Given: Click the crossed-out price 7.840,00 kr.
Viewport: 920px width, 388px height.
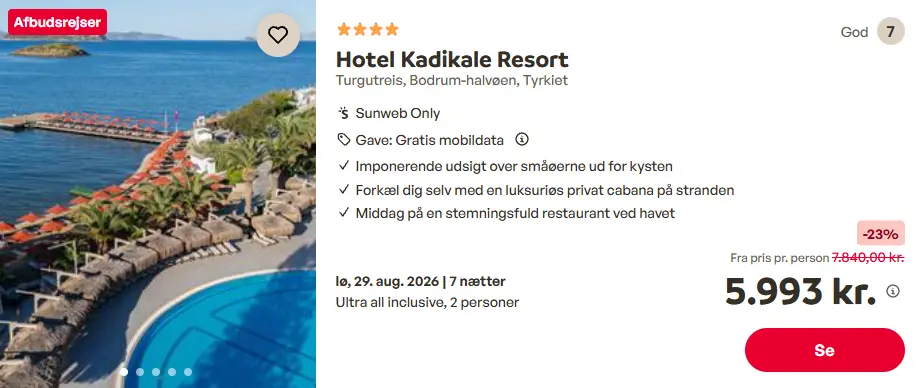Looking at the screenshot, I should [868, 258].
